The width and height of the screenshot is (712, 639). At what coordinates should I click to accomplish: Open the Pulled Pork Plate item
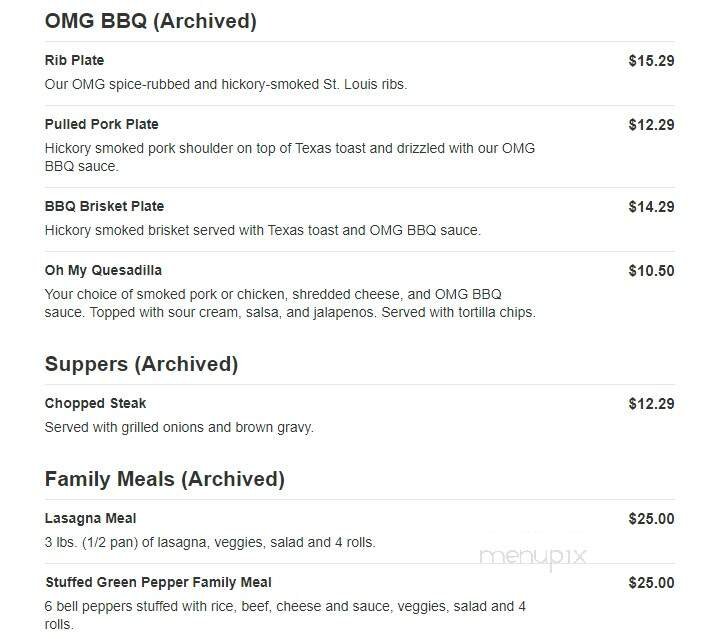click(x=101, y=125)
